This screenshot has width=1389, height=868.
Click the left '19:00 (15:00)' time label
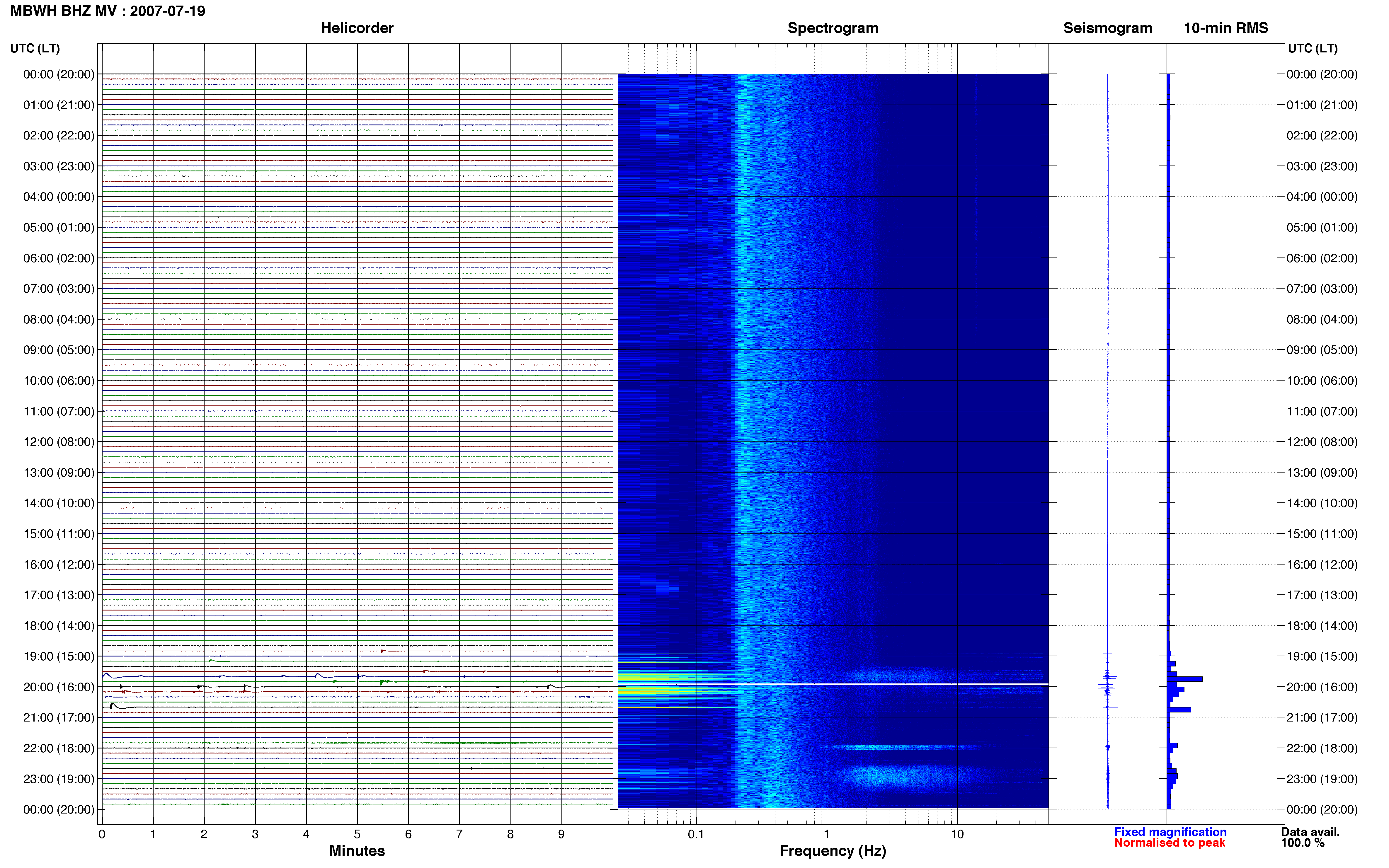click(59, 656)
